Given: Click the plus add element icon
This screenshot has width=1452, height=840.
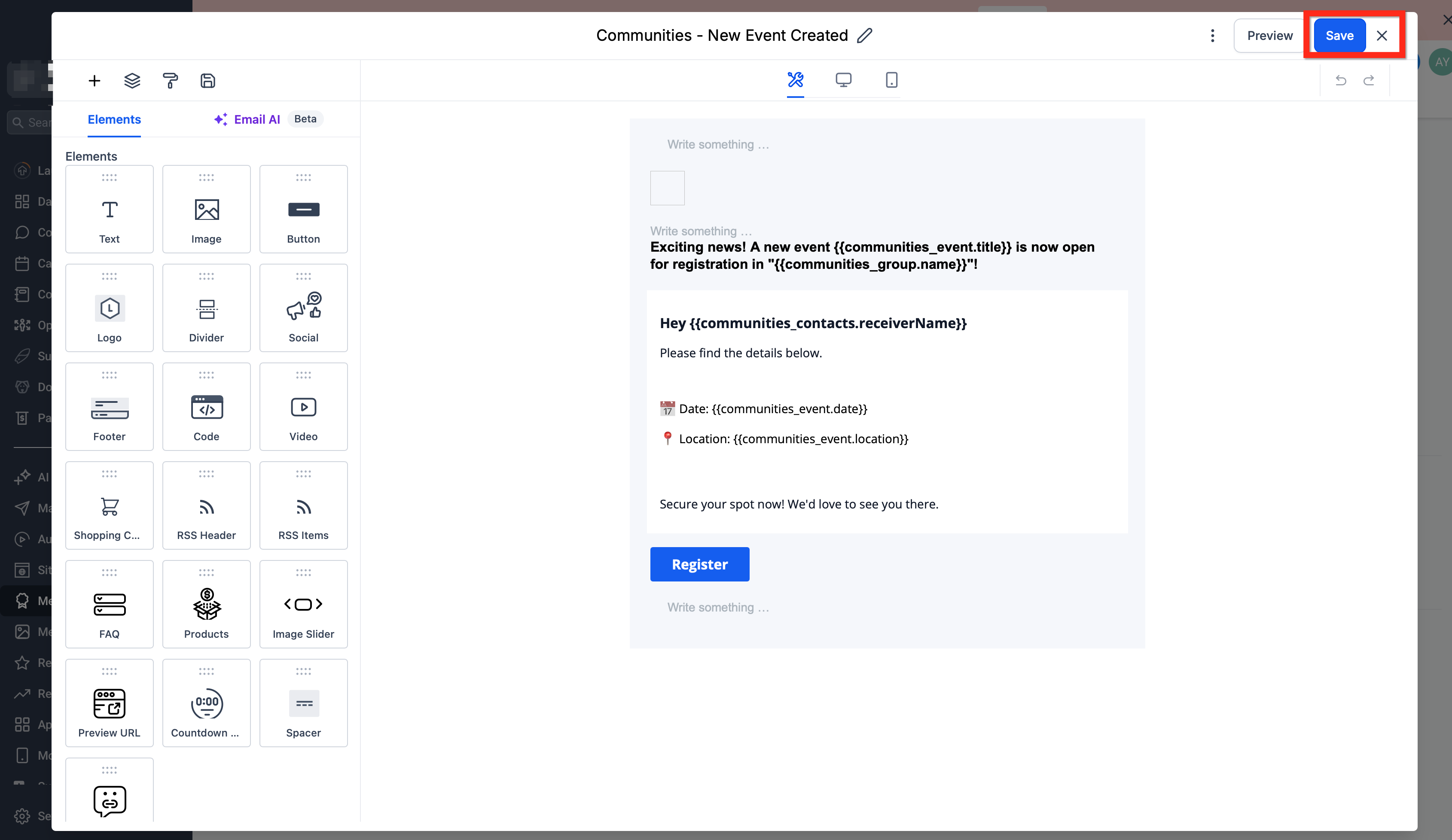Looking at the screenshot, I should pos(95,81).
